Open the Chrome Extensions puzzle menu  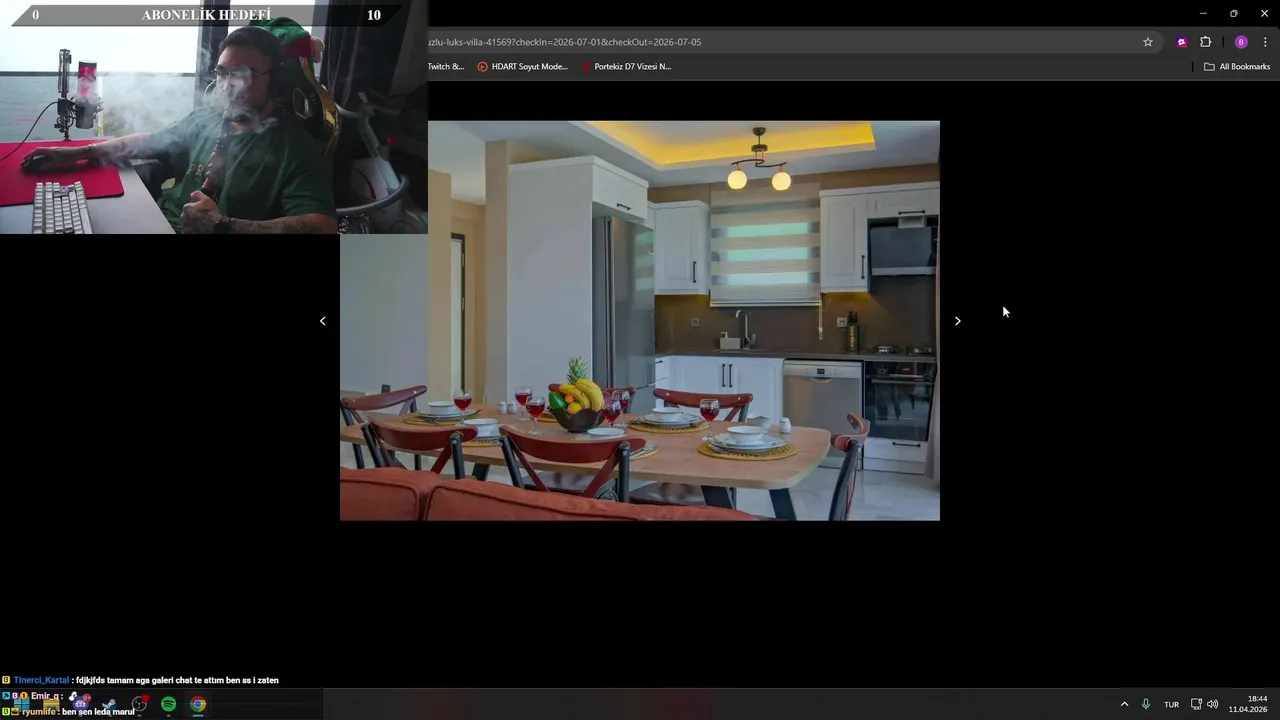click(1205, 42)
